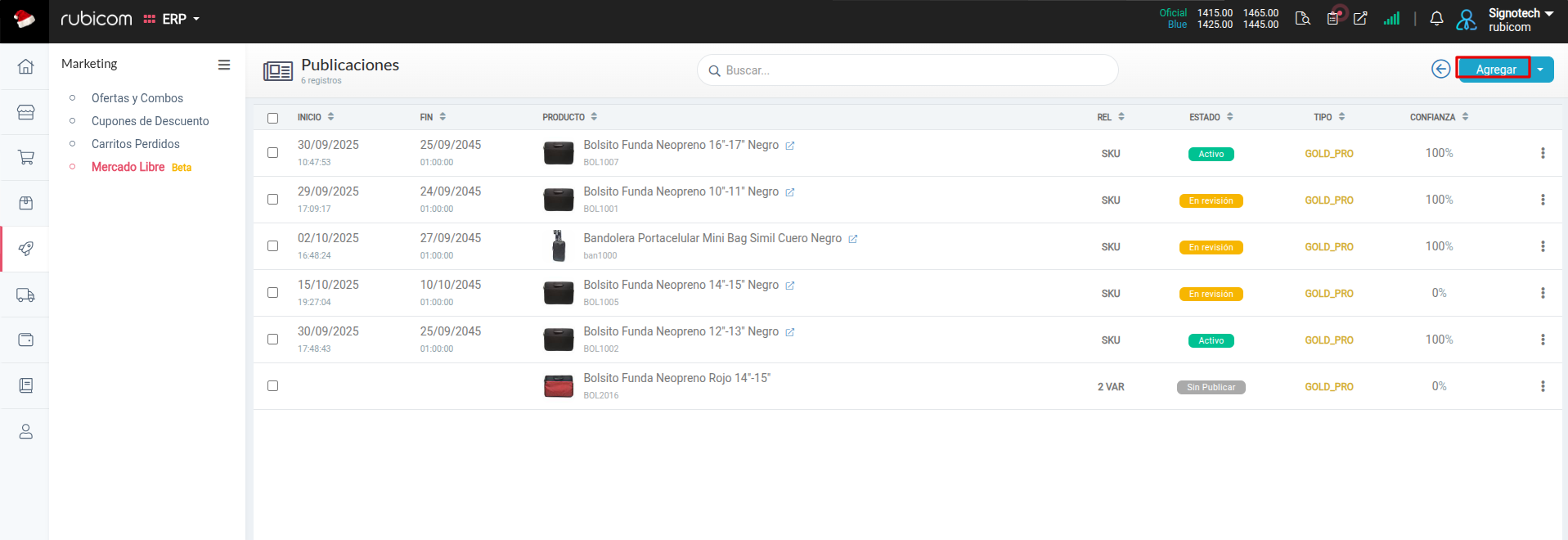Viewport: 1568px width, 540px height.
Task: Open the home icon in sidebar
Action: (x=25, y=66)
